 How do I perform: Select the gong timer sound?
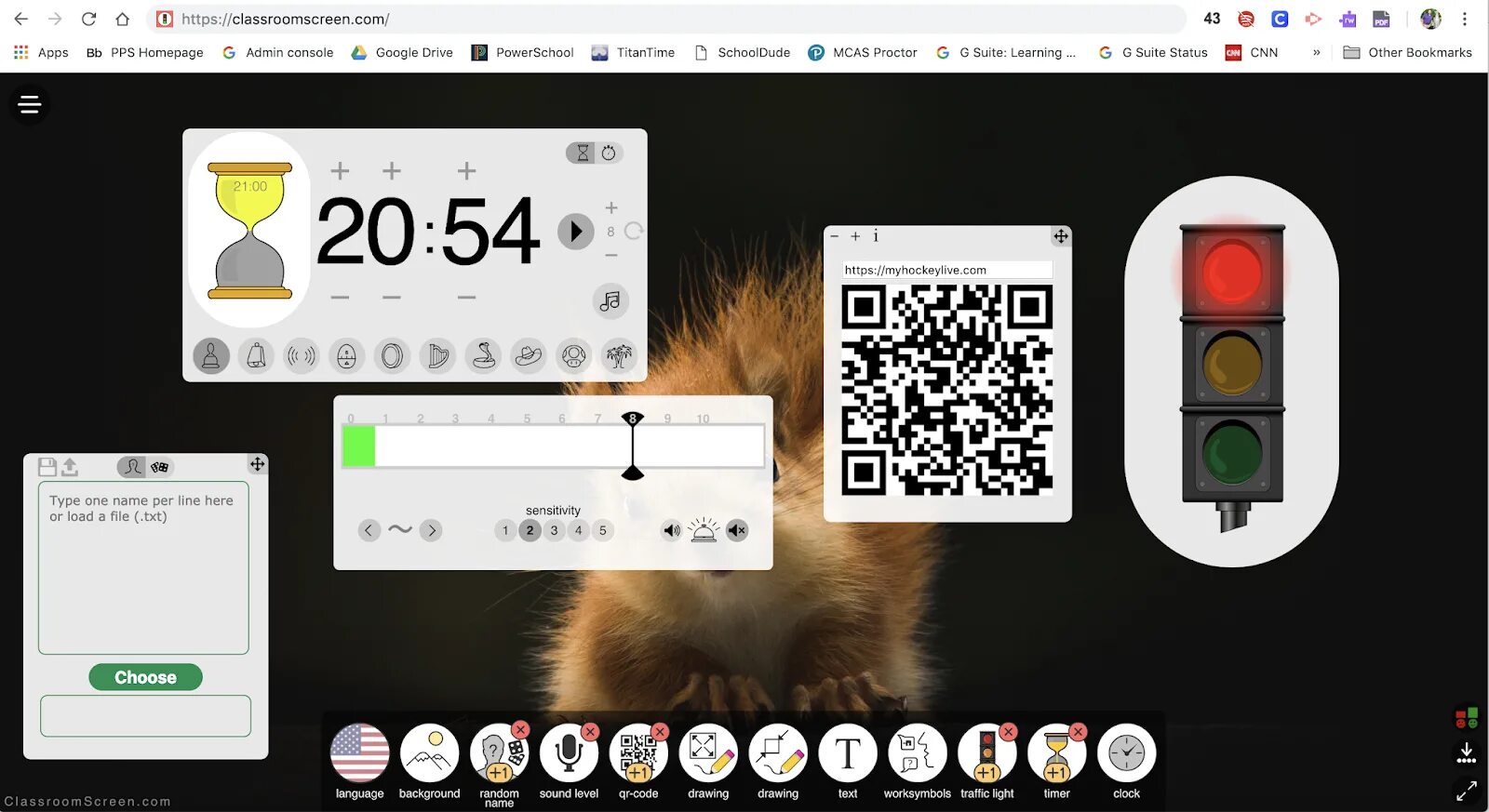pos(392,355)
